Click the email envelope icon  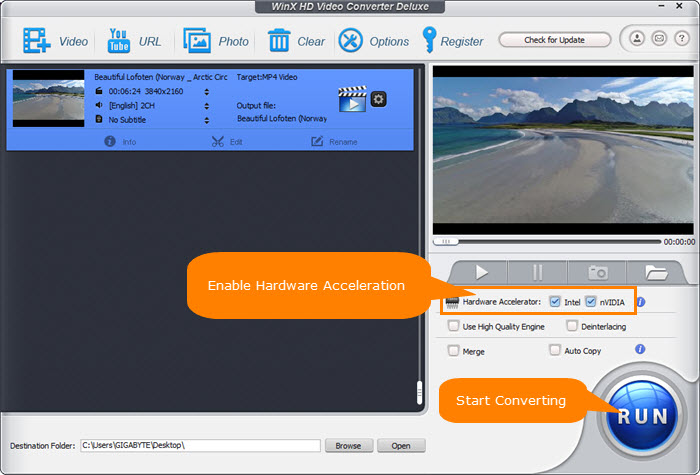point(659,38)
